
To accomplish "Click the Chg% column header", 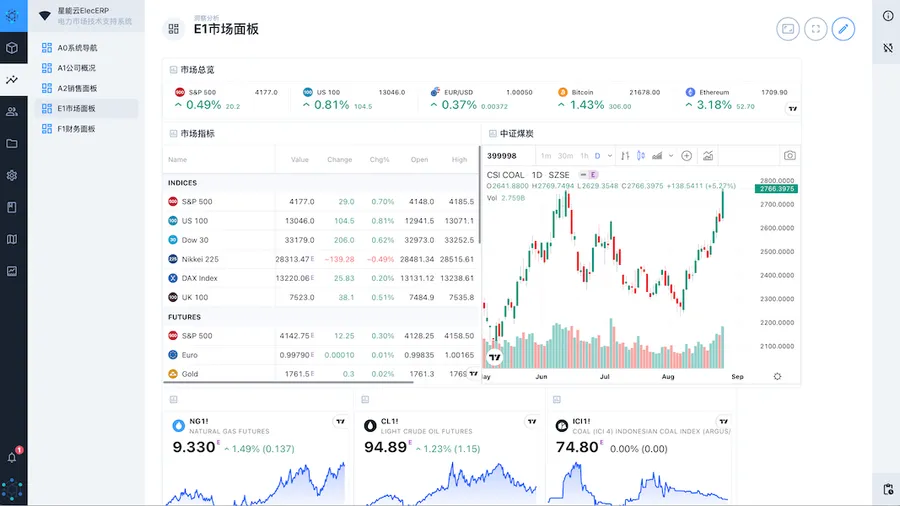I will click(379, 159).
